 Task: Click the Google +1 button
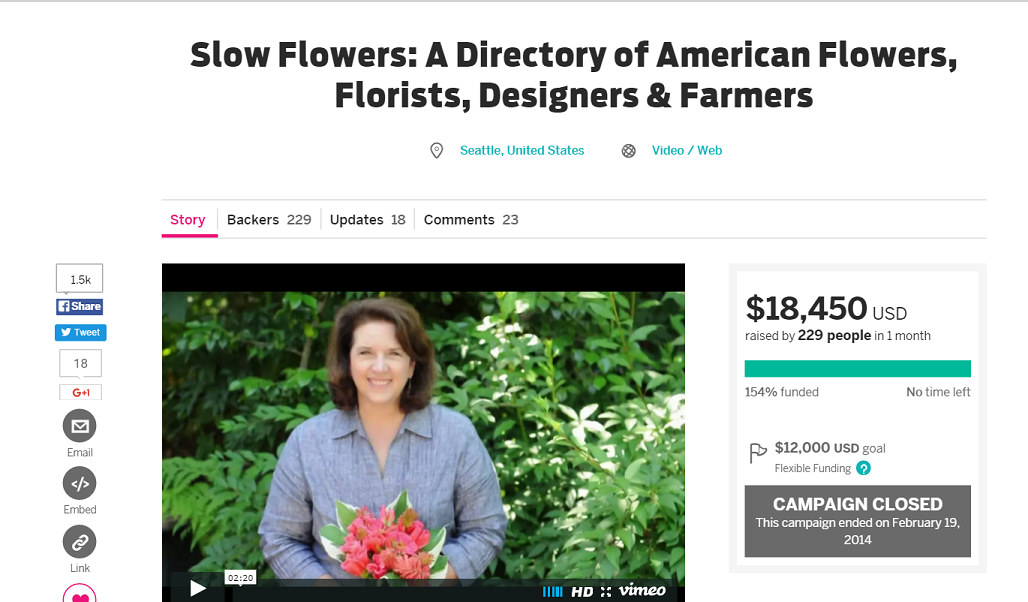[x=81, y=392]
